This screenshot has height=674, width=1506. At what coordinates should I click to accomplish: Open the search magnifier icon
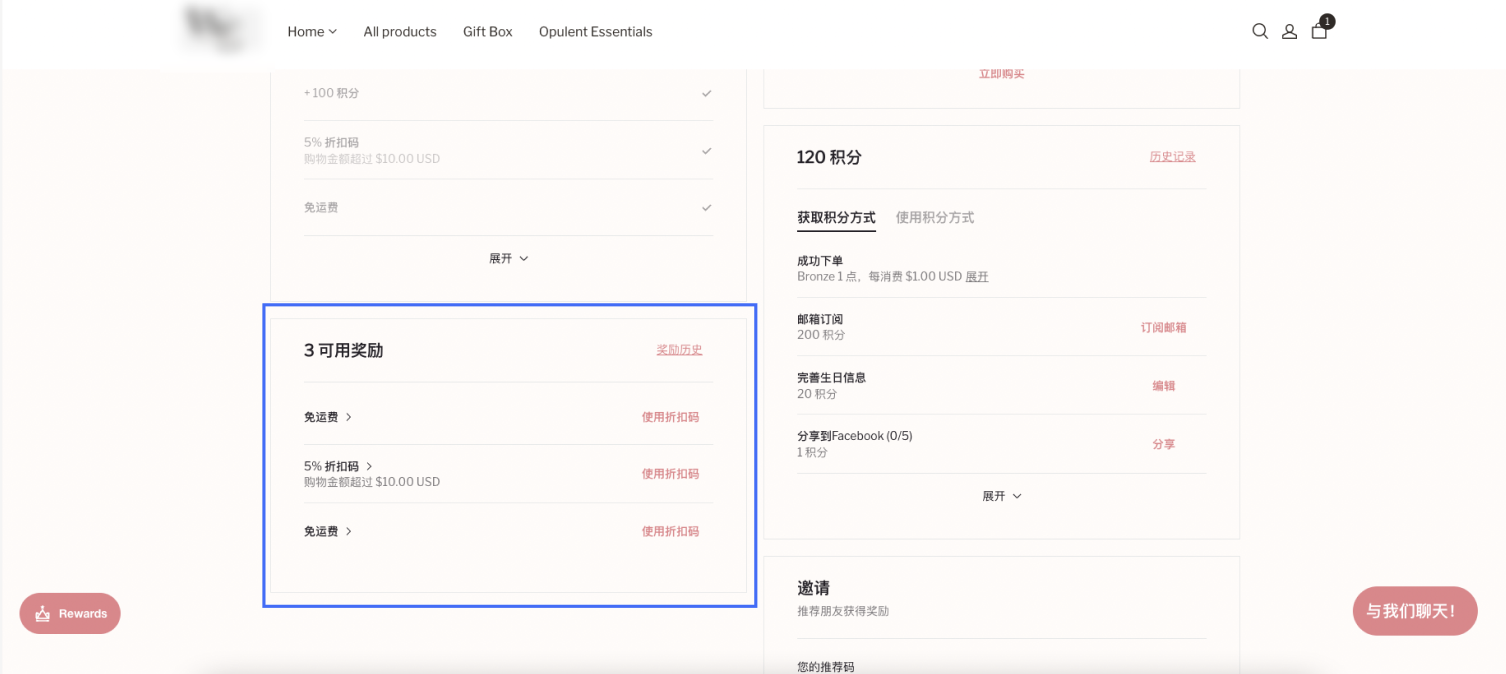1260,31
